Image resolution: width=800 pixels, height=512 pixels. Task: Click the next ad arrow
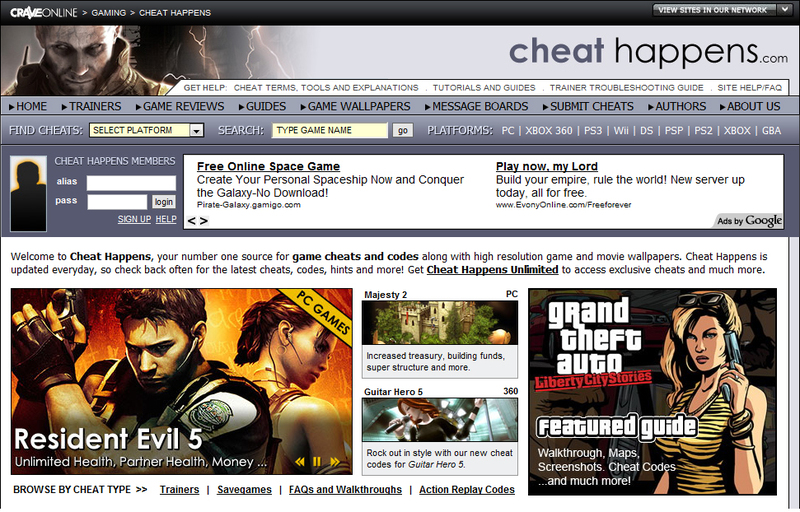point(204,221)
